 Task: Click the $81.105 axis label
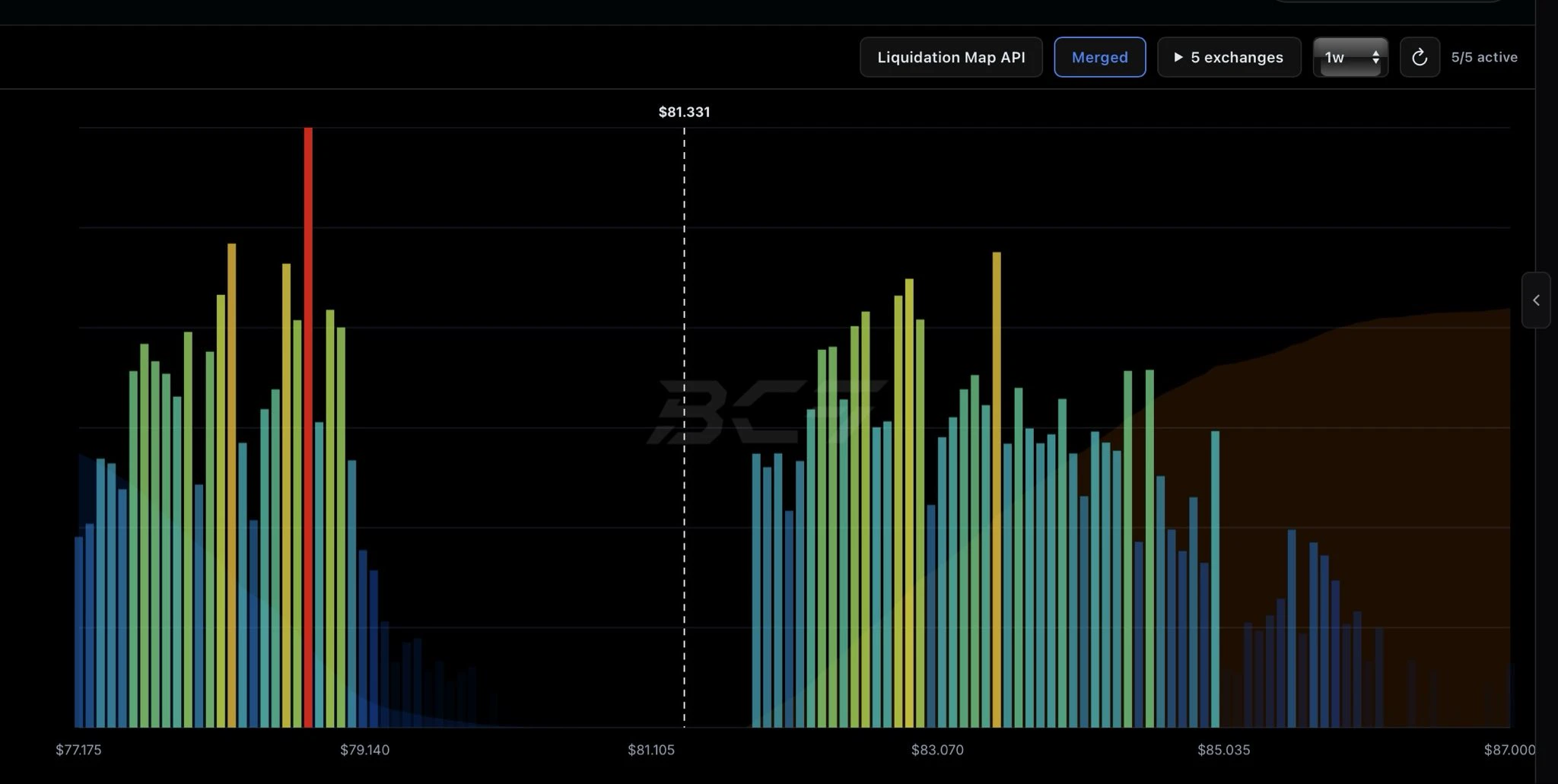coord(651,750)
